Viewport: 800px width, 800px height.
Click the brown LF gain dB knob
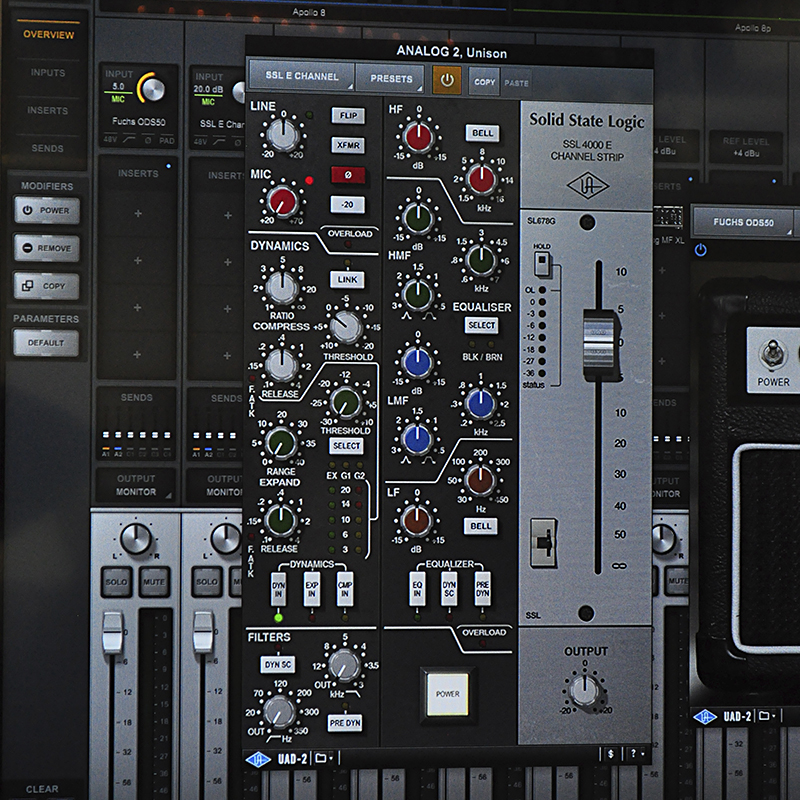click(416, 520)
